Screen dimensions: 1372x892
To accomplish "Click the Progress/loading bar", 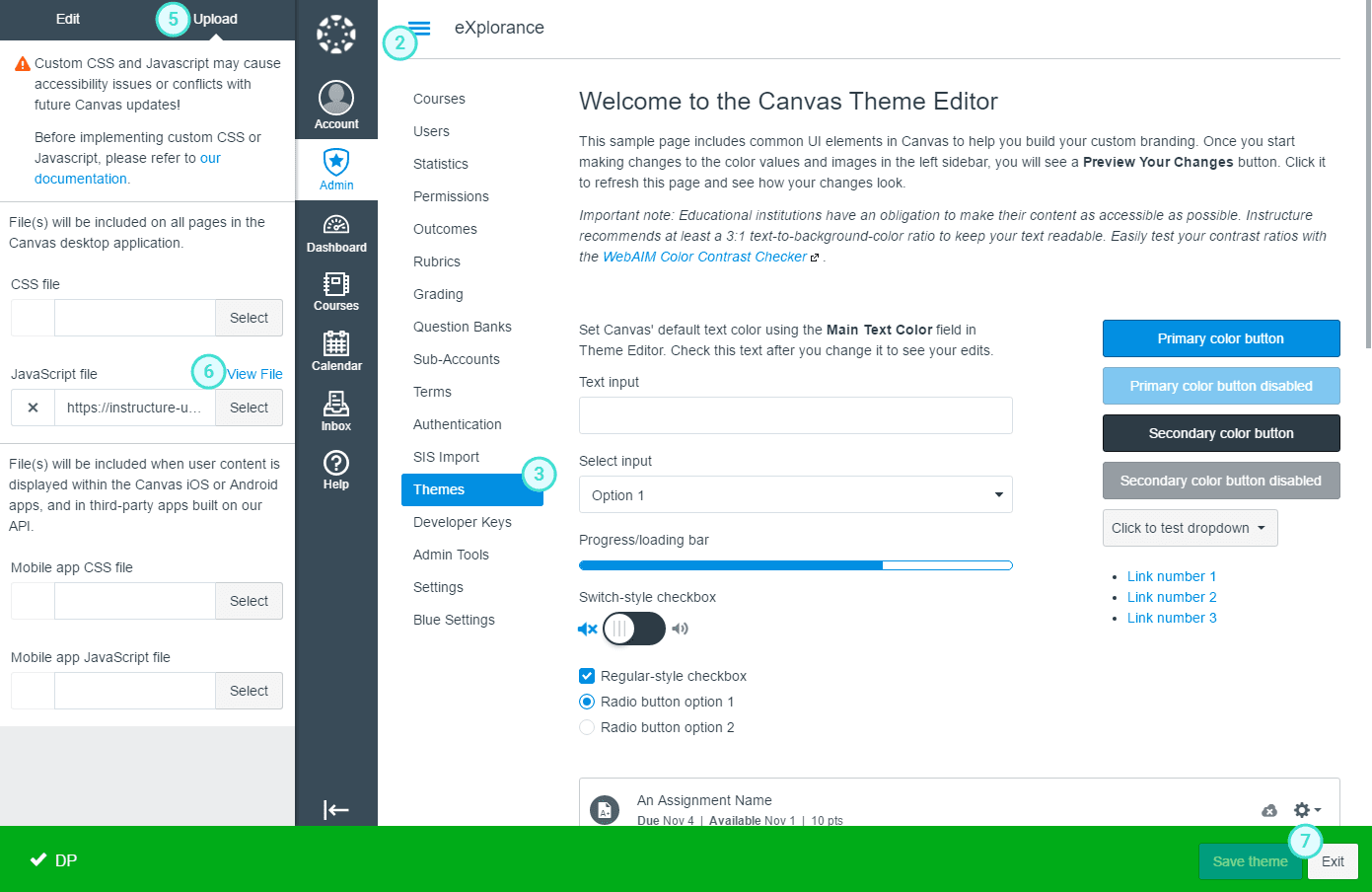I will [x=796, y=565].
